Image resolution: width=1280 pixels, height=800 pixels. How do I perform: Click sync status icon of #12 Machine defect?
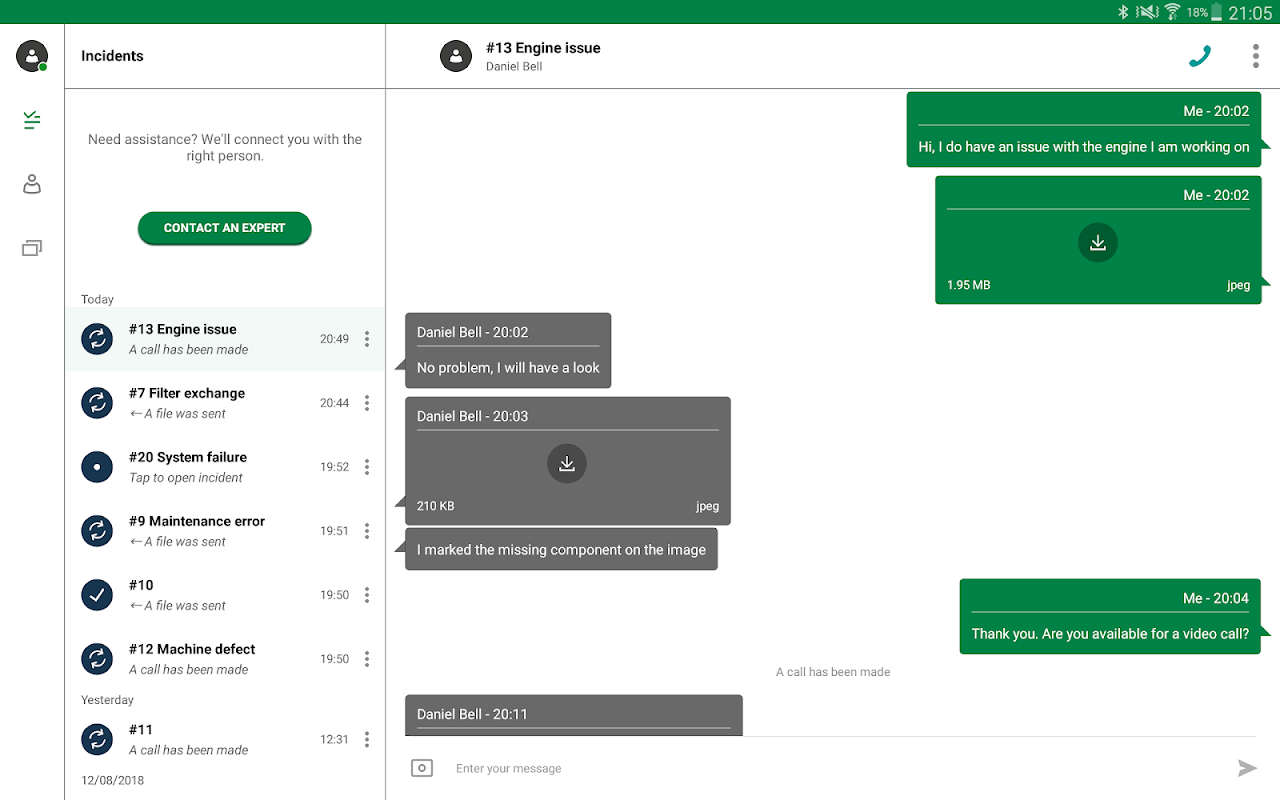click(97, 659)
